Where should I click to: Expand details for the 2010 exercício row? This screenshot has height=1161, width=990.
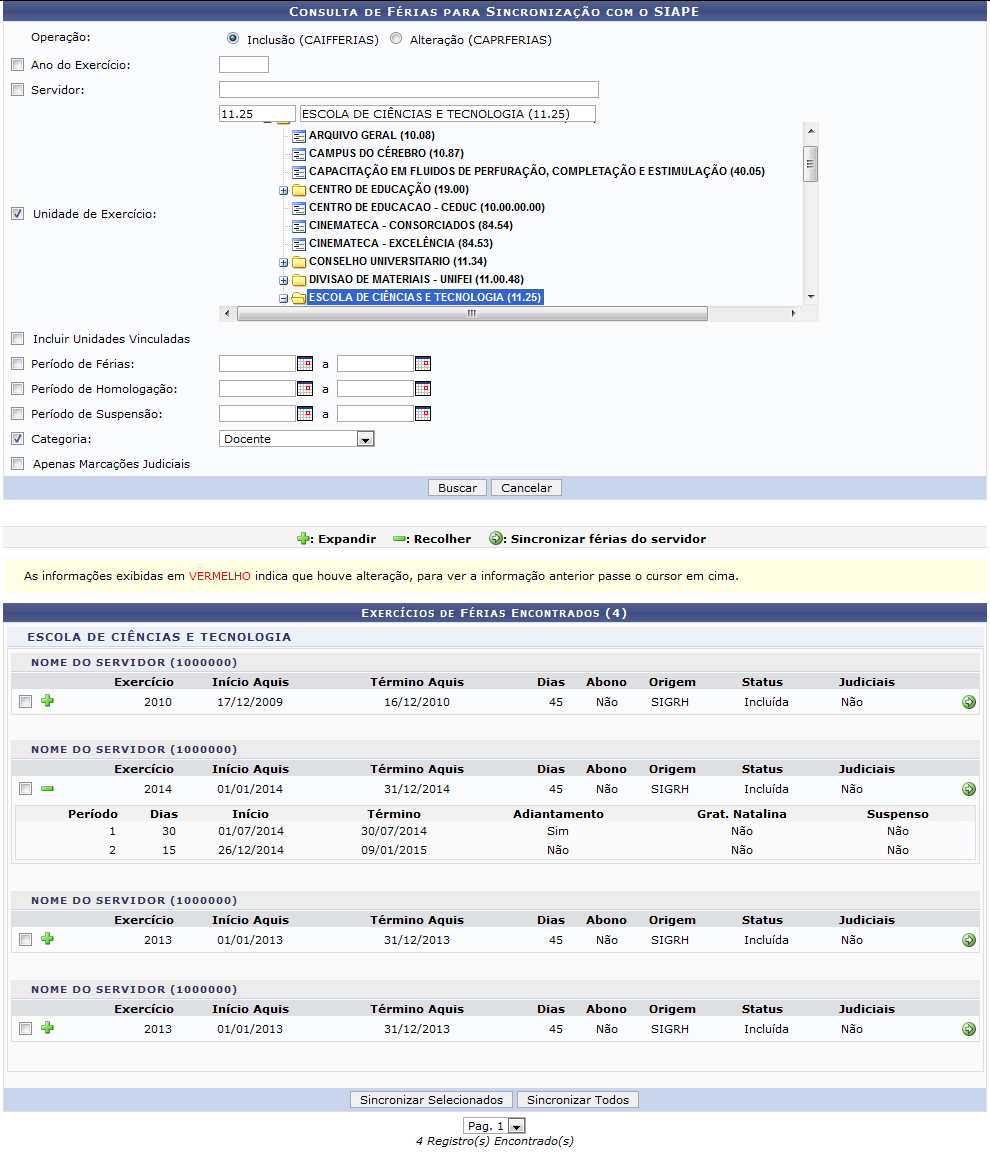pos(47,702)
